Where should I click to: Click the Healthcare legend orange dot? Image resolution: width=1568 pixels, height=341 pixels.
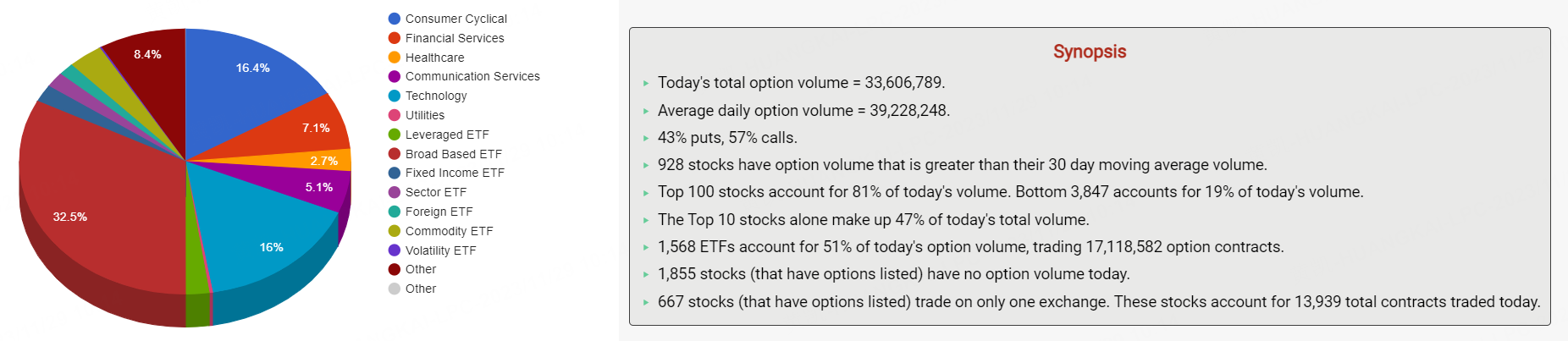[x=395, y=58]
